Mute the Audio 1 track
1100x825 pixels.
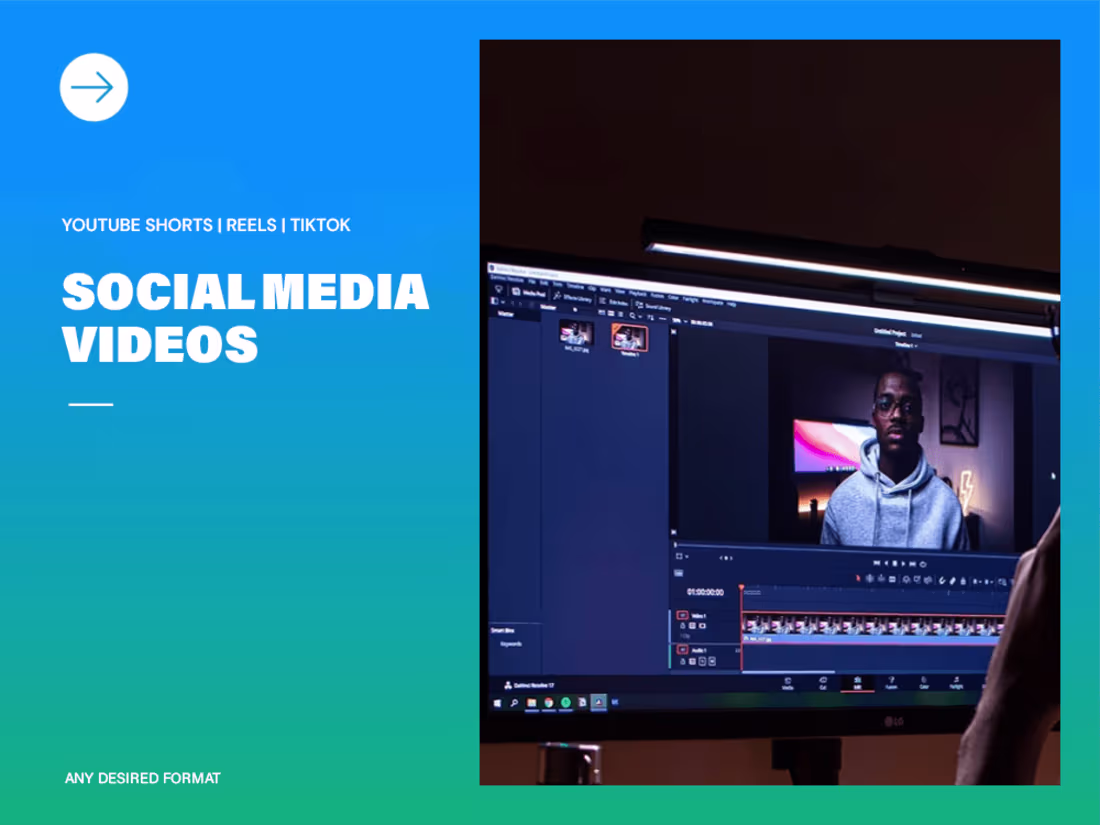coord(702,661)
